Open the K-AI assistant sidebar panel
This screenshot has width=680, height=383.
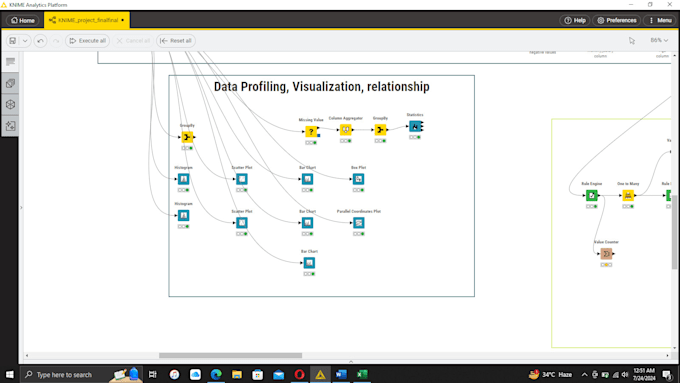point(10,126)
